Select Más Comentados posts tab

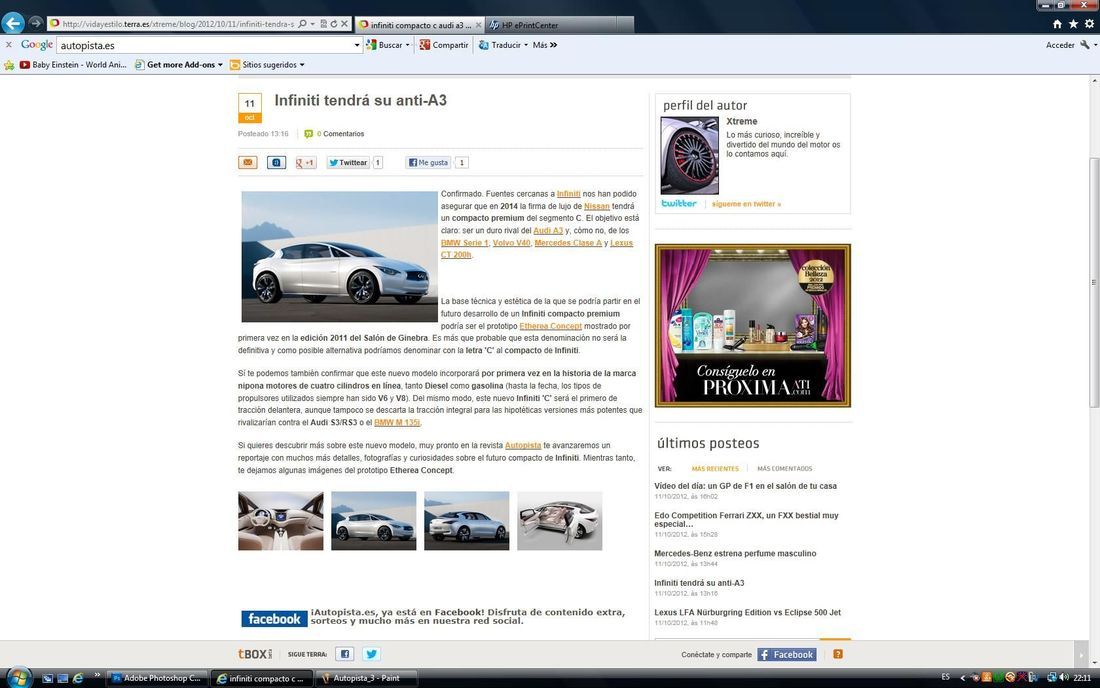784,468
